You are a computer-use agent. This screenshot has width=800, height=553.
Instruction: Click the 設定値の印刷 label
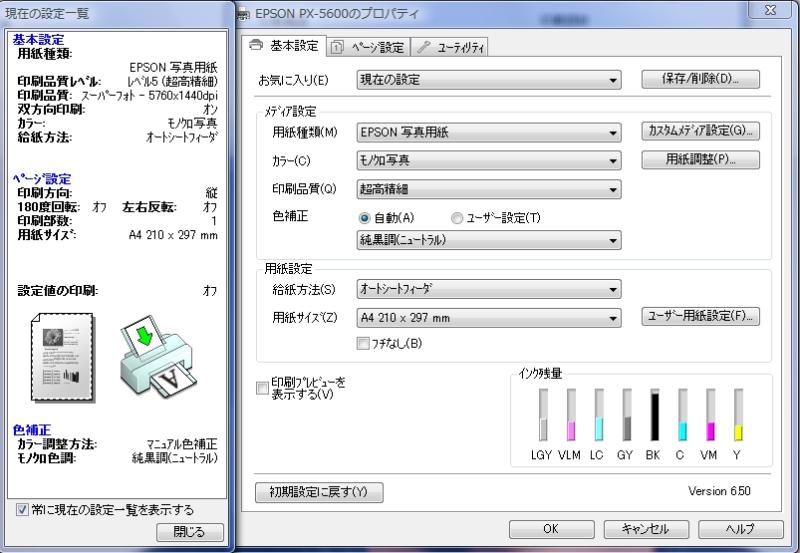[x=58, y=291]
